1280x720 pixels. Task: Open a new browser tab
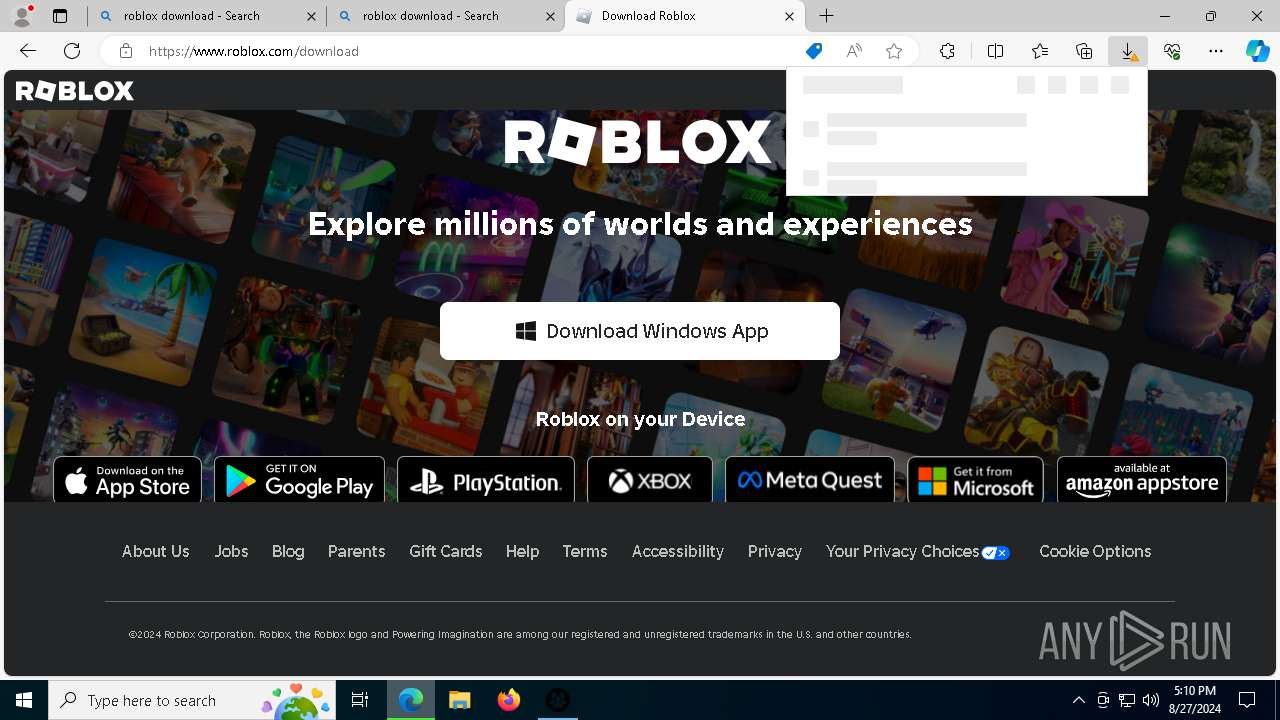click(x=826, y=16)
